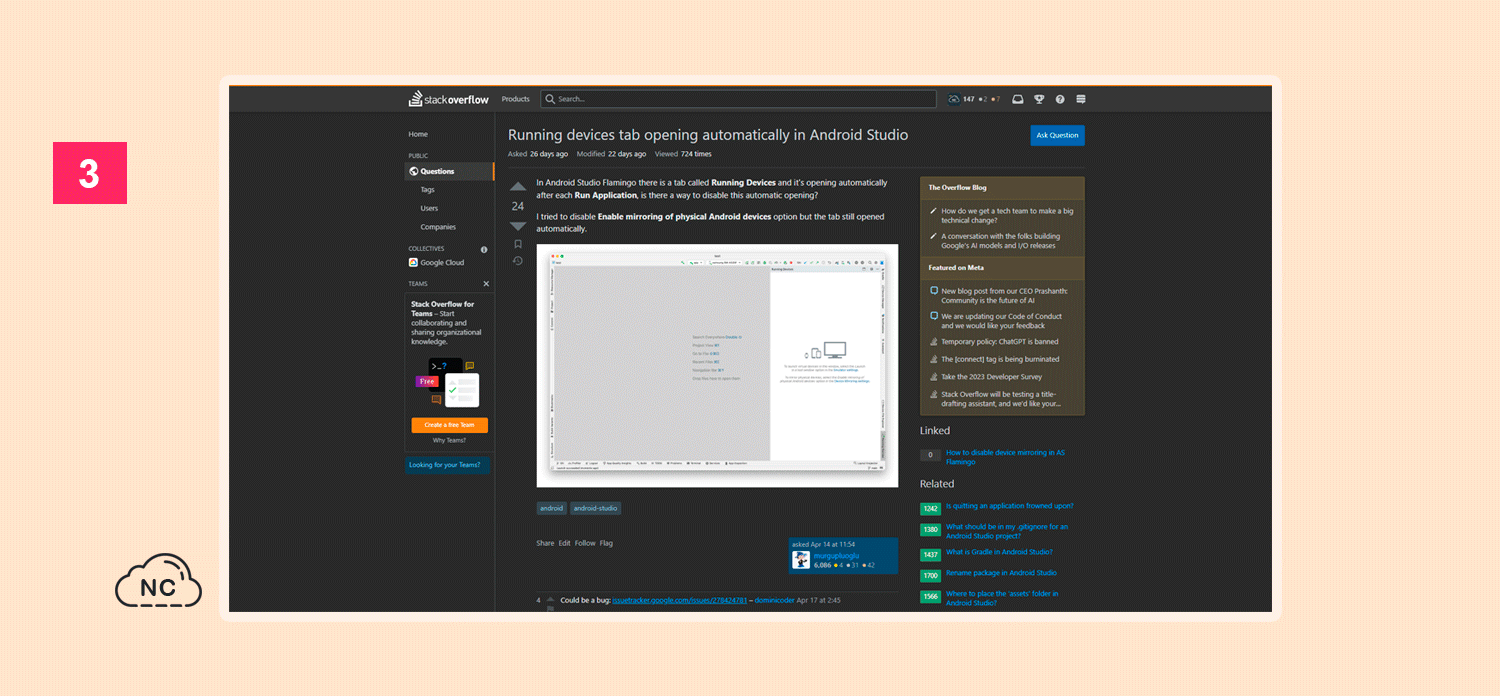Click Follow under the question

tap(585, 543)
